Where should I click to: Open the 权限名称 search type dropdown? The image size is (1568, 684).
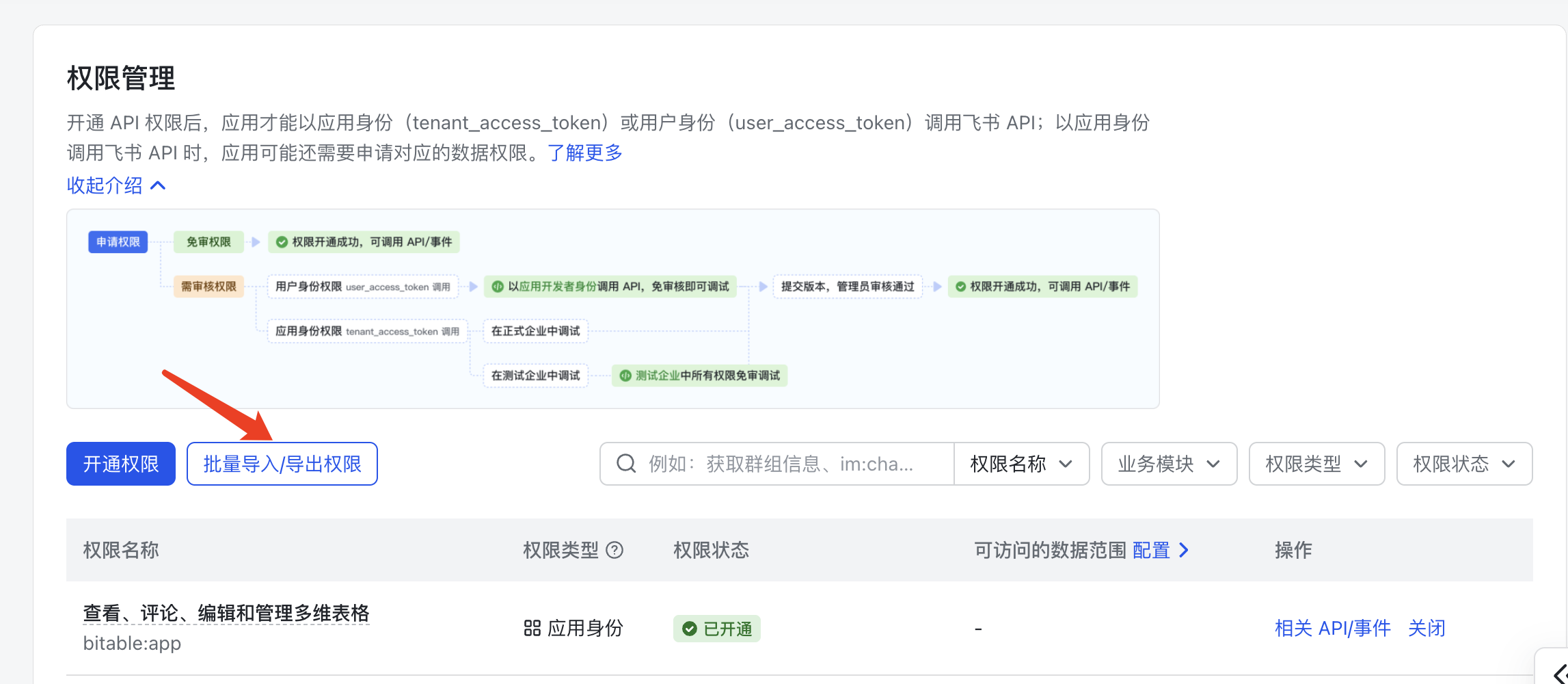tap(1021, 464)
